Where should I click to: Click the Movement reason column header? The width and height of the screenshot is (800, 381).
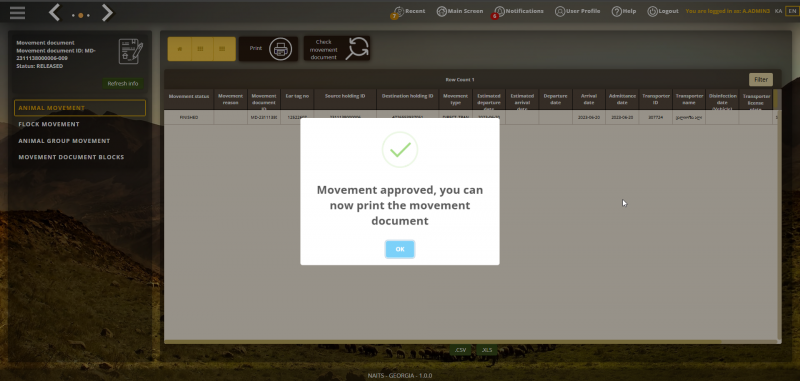(231, 99)
